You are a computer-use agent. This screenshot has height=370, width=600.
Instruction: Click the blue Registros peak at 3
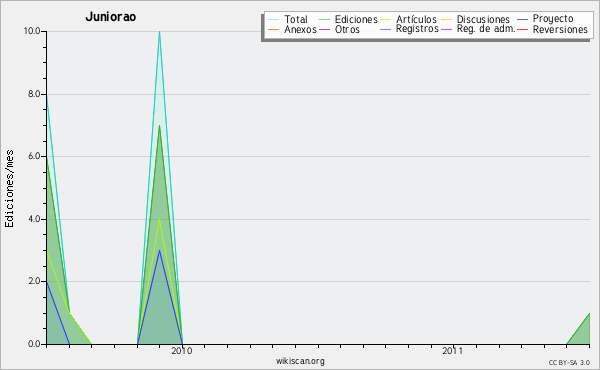(x=160, y=251)
